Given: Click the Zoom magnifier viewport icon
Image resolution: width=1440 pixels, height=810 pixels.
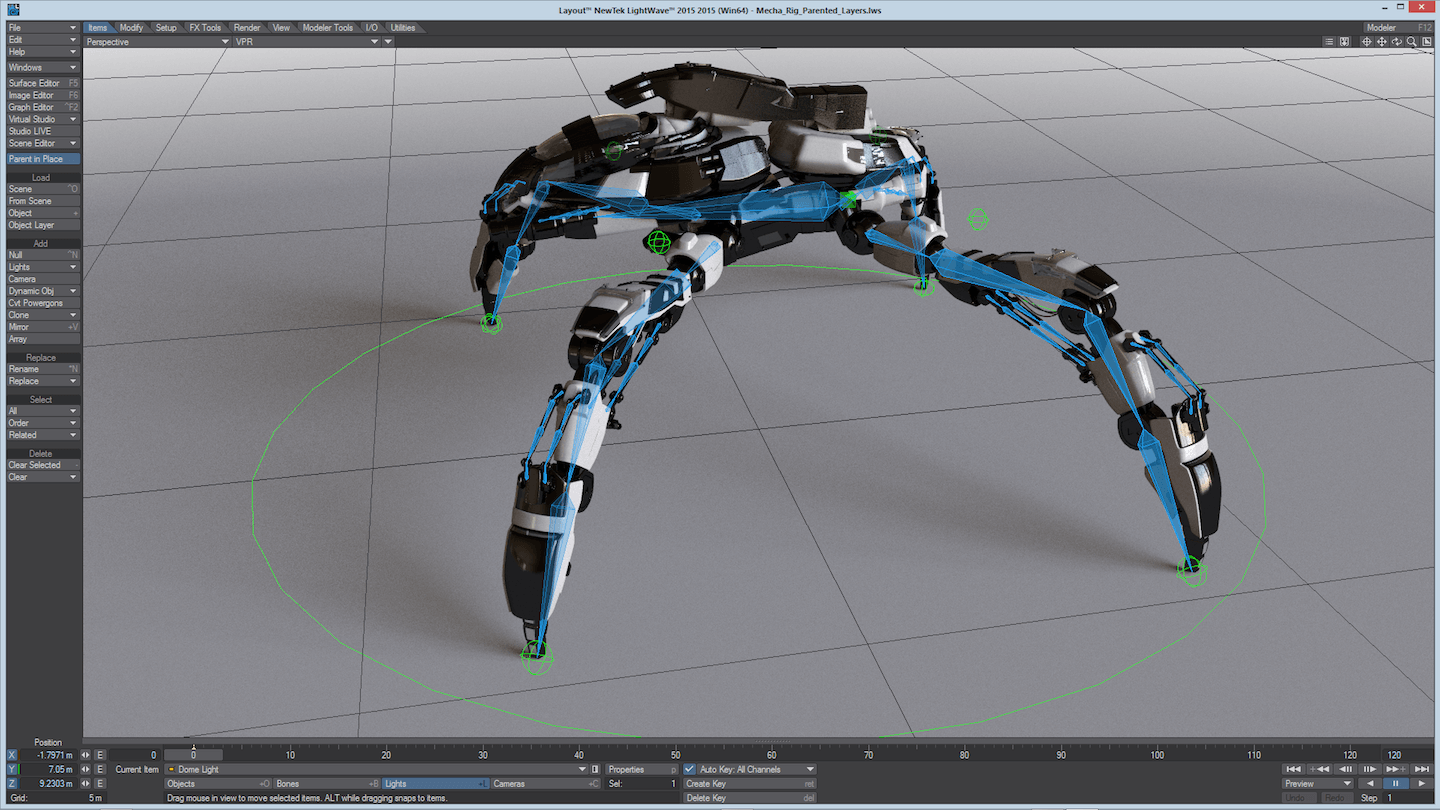Looking at the screenshot, I should click(1411, 42).
